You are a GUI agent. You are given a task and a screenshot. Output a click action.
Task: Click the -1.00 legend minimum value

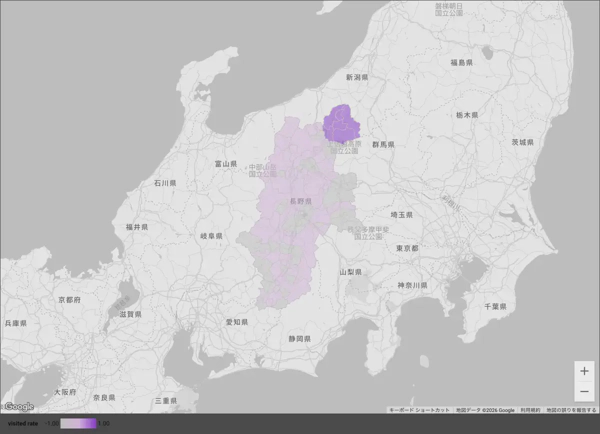click(52, 423)
